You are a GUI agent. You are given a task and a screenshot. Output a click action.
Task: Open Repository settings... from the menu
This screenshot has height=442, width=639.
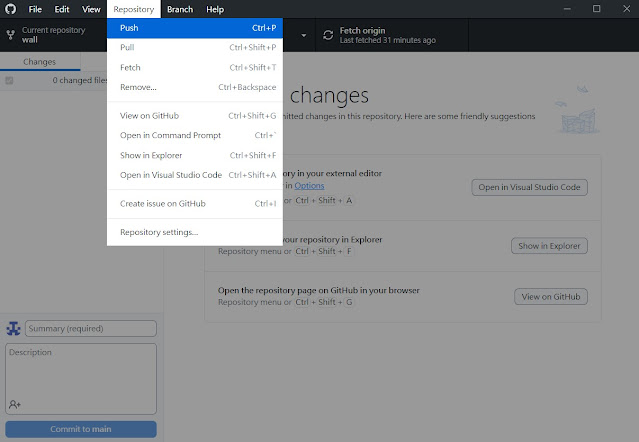coord(195,232)
